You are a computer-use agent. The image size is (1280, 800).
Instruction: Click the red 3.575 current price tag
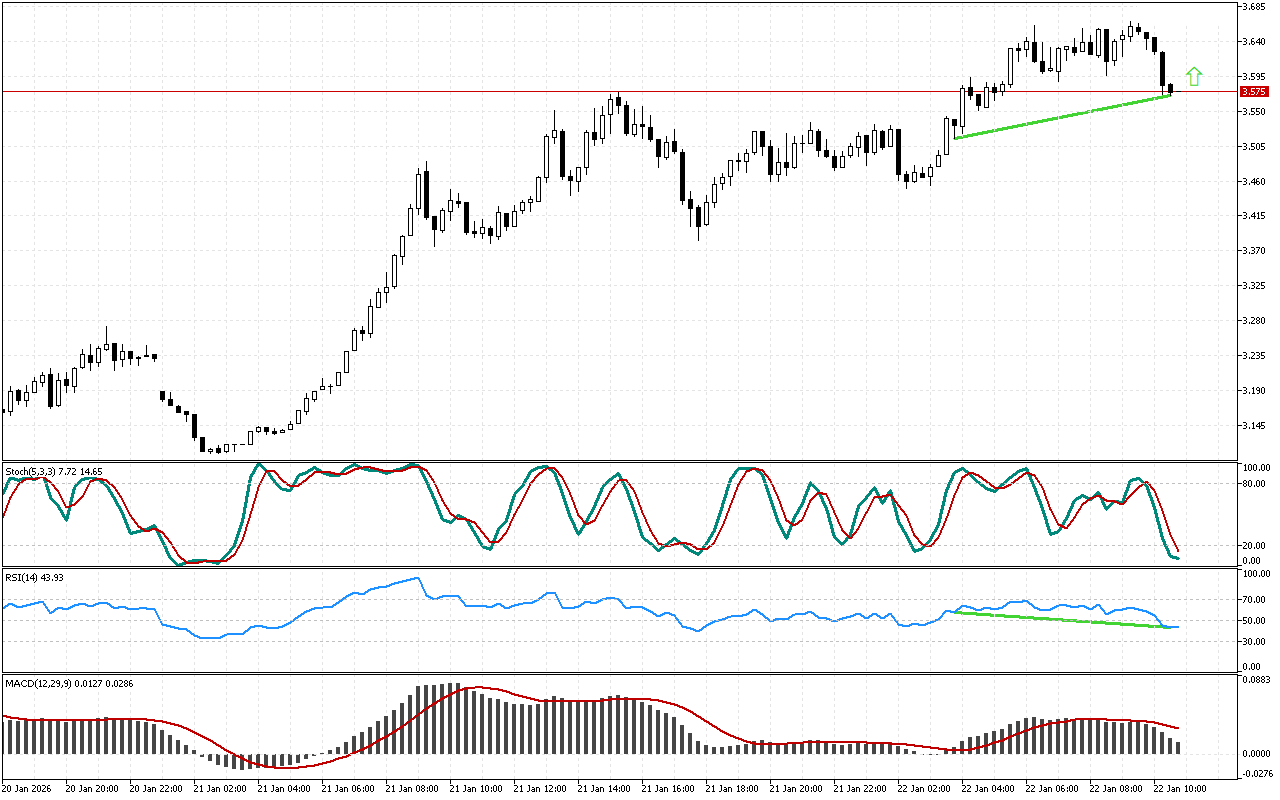click(x=1253, y=91)
